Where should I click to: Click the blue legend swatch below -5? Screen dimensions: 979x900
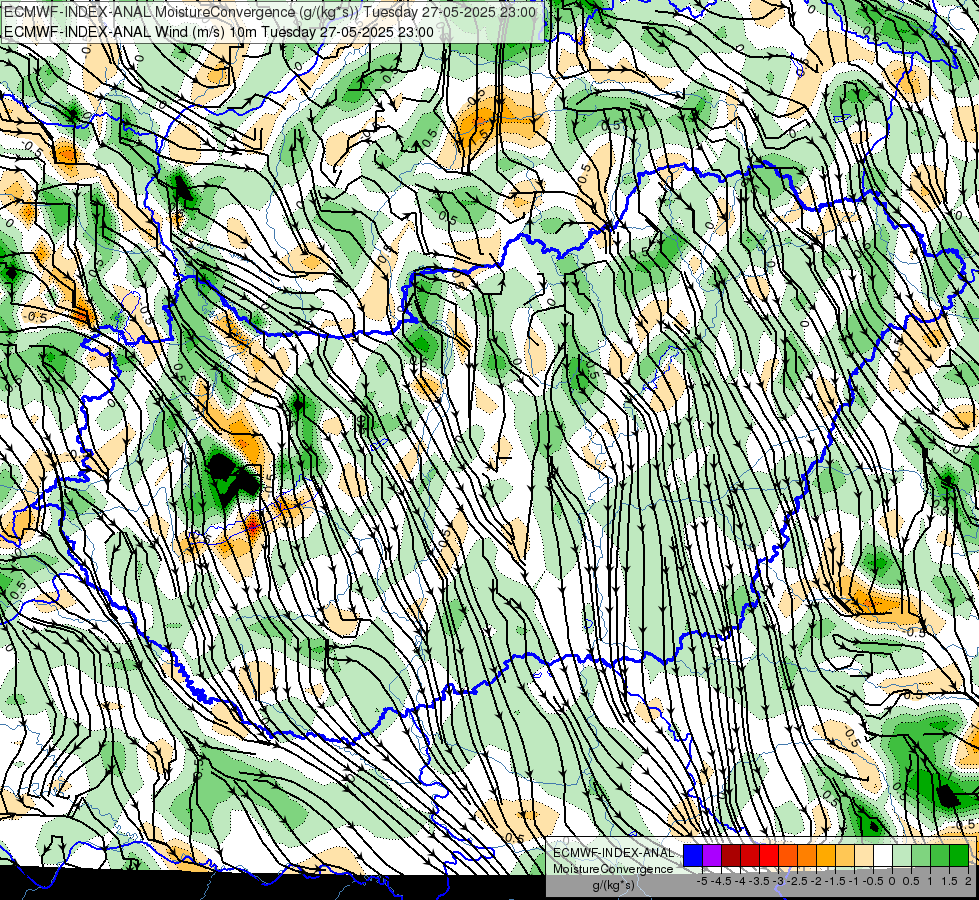click(693, 856)
